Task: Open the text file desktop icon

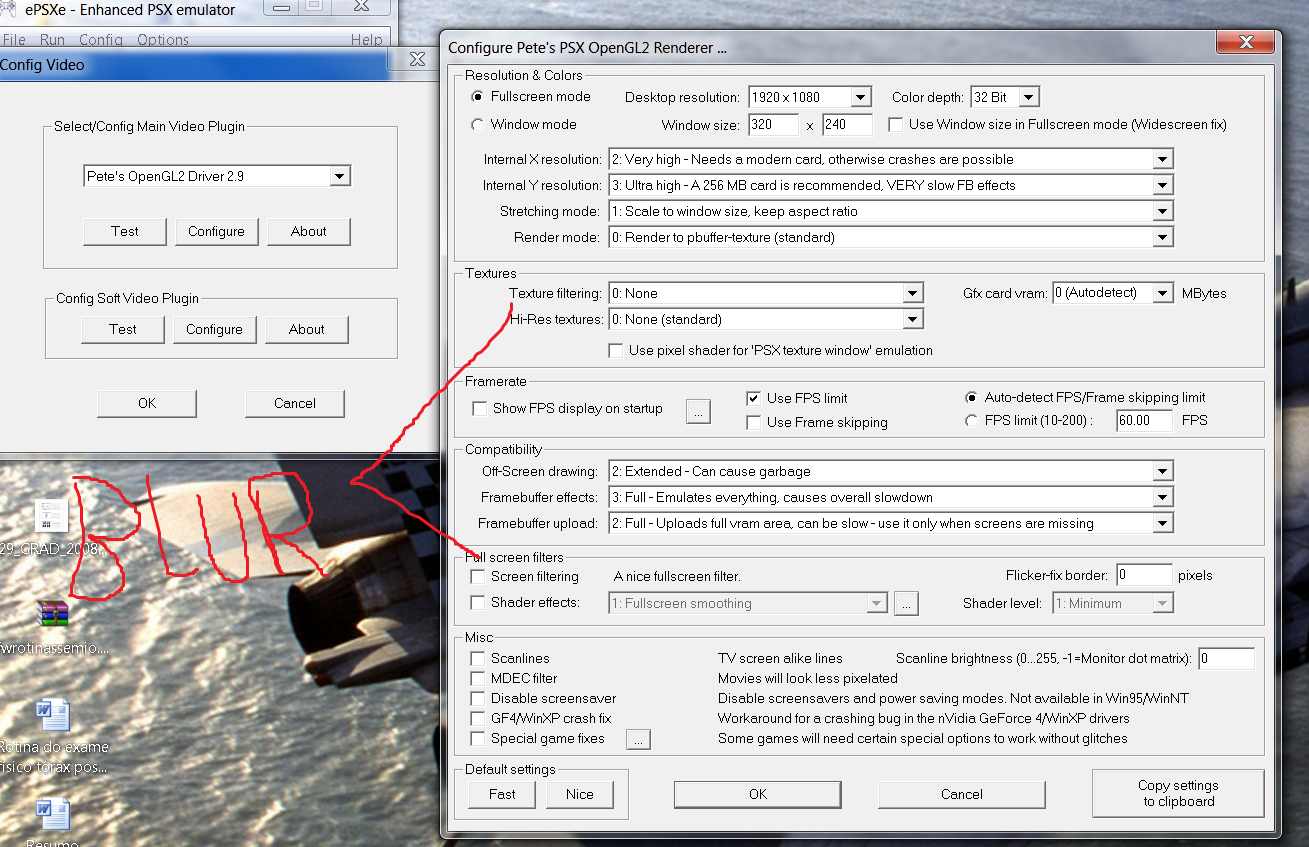Action: click(50, 516)
